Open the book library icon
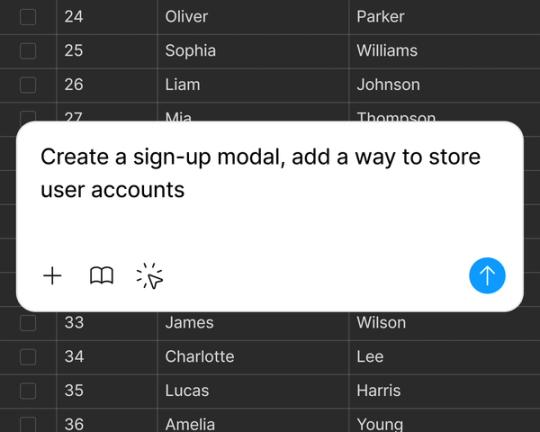The height and width of the screenshot is (432, 540). (x=102, y=276)
